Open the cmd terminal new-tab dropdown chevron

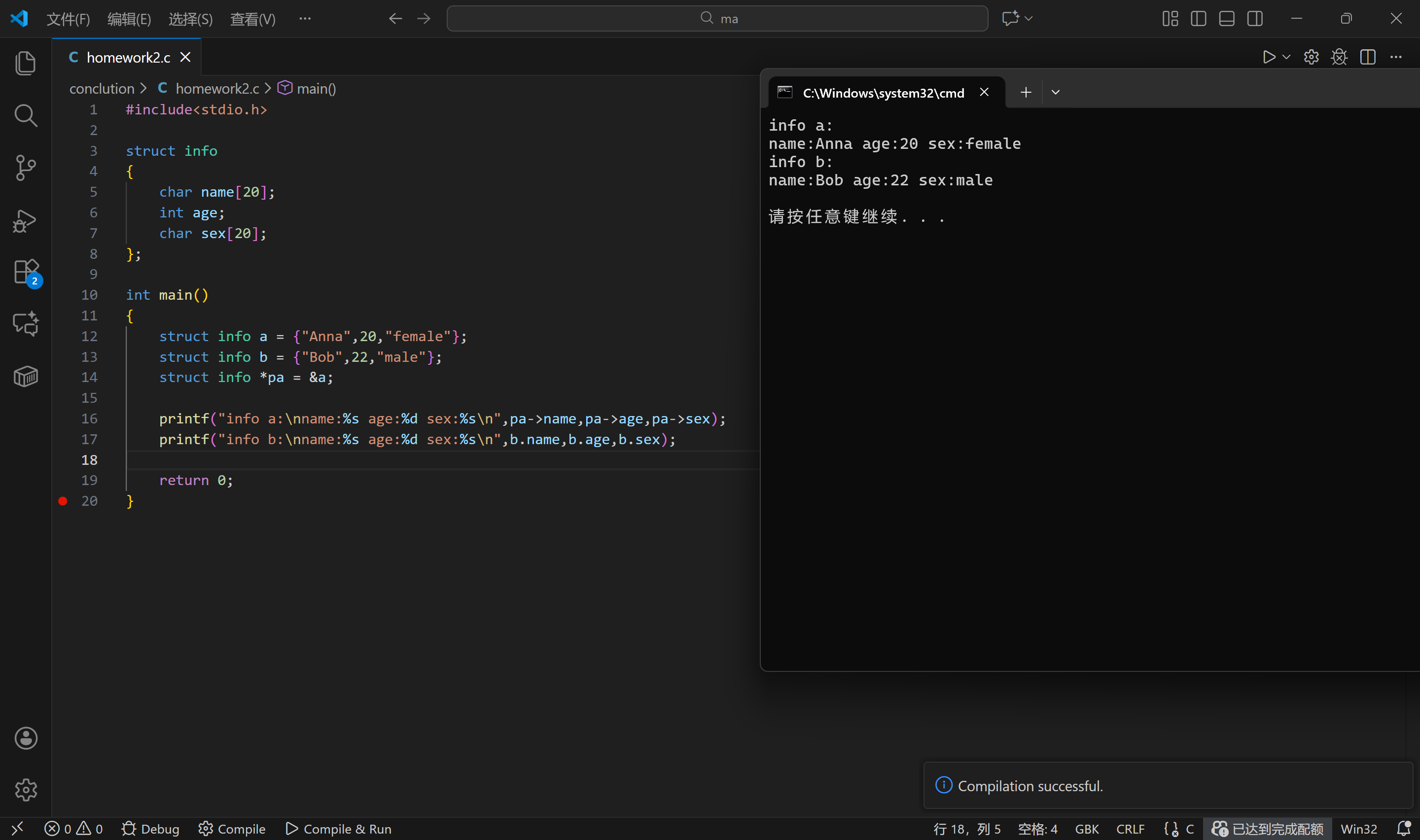[1056, 92]
